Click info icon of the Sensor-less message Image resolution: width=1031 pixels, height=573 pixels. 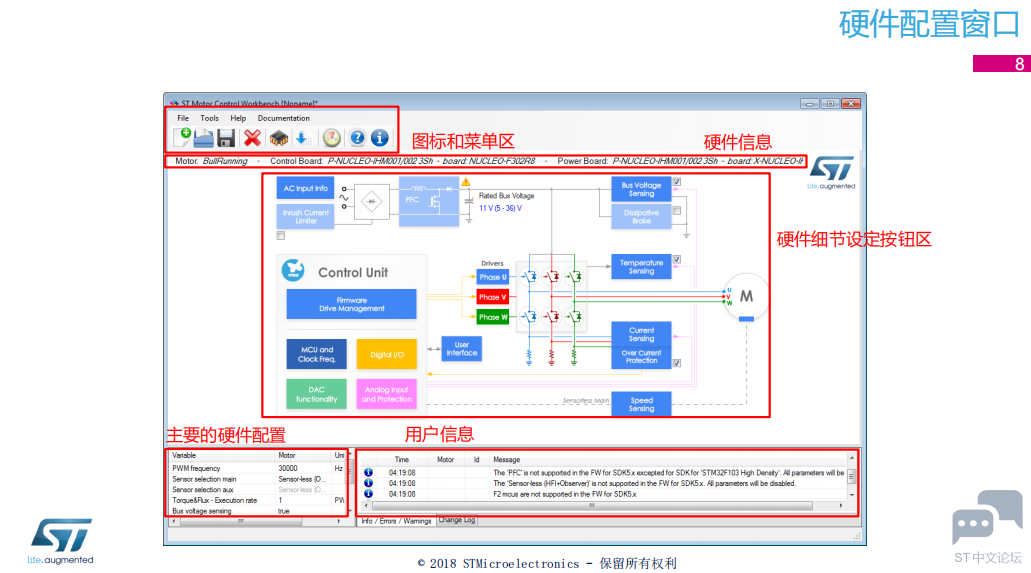(x=368, y=483)
